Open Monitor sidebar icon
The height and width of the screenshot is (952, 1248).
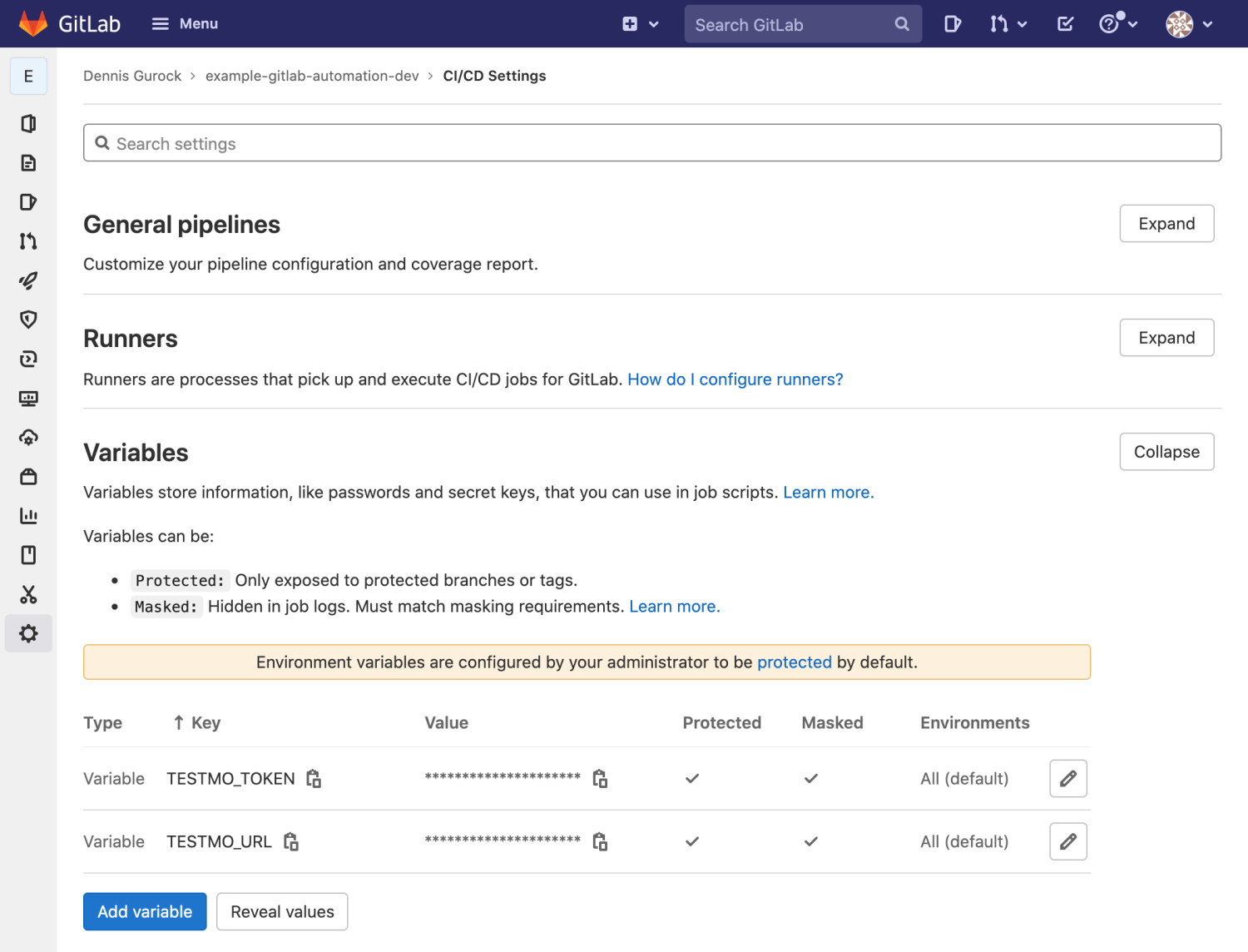click(x=28, y=398)
